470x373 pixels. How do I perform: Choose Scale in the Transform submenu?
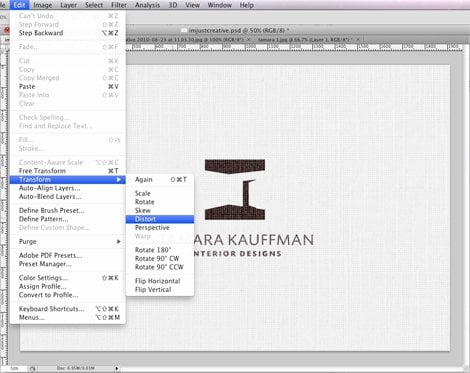[160, 193]
